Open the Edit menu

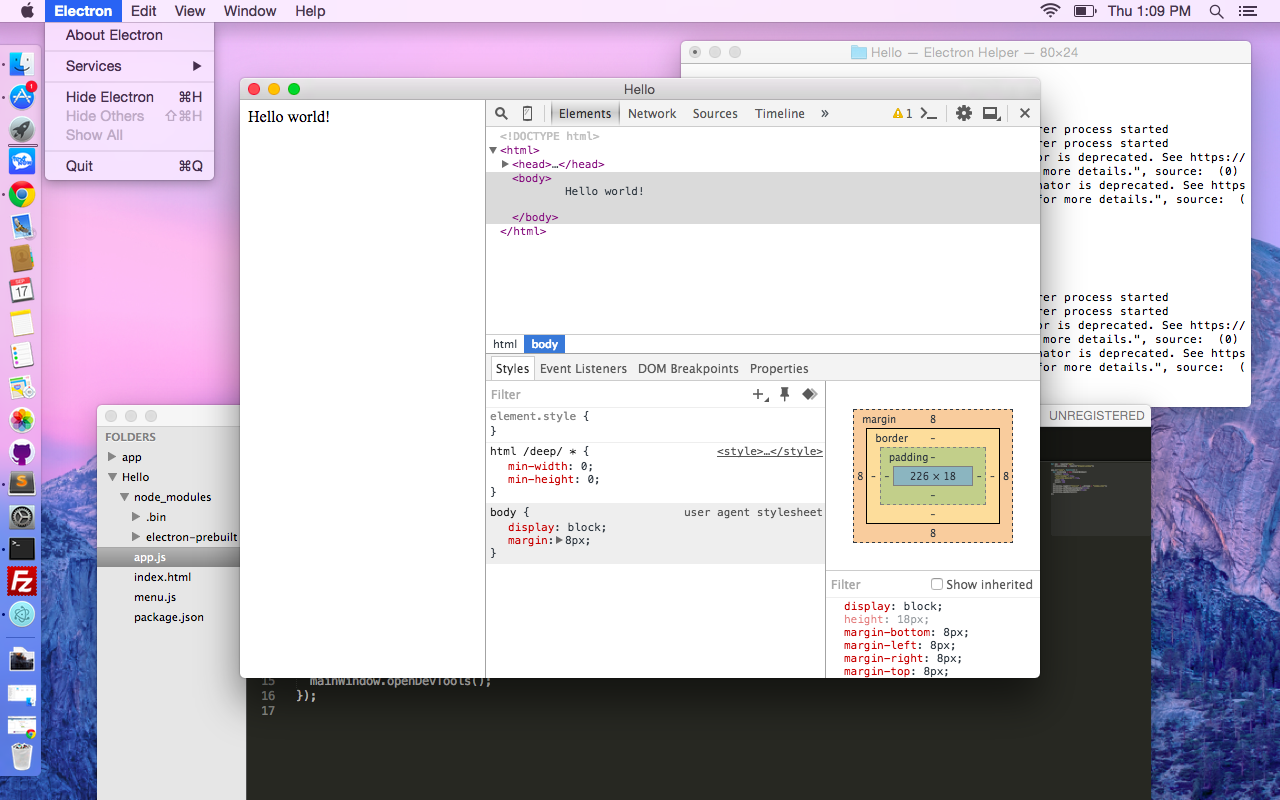pyautogui.click(x=143, y=11)
